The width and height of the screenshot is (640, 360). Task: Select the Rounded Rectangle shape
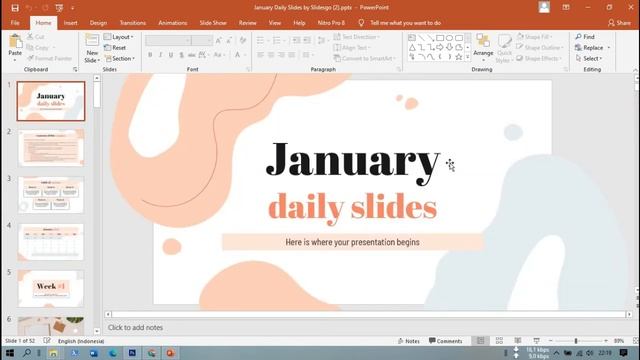click(458, 38)
